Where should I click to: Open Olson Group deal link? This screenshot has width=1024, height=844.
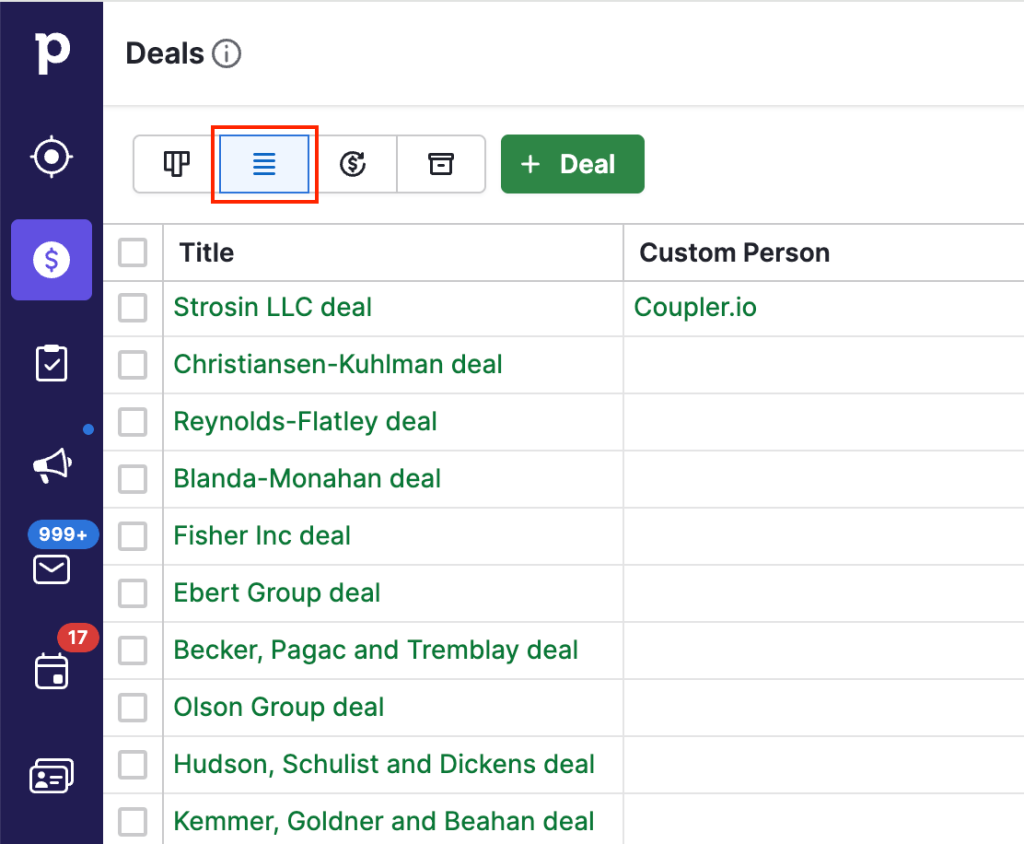pyautogui.click(x=279, y=707)
